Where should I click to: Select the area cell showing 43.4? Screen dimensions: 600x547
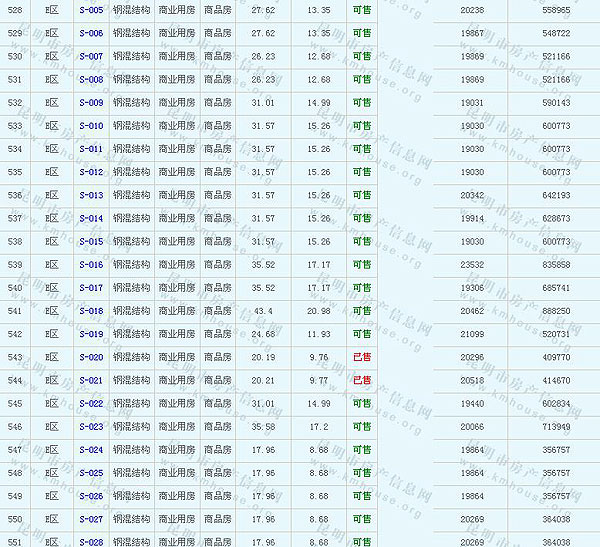(263, 311)
